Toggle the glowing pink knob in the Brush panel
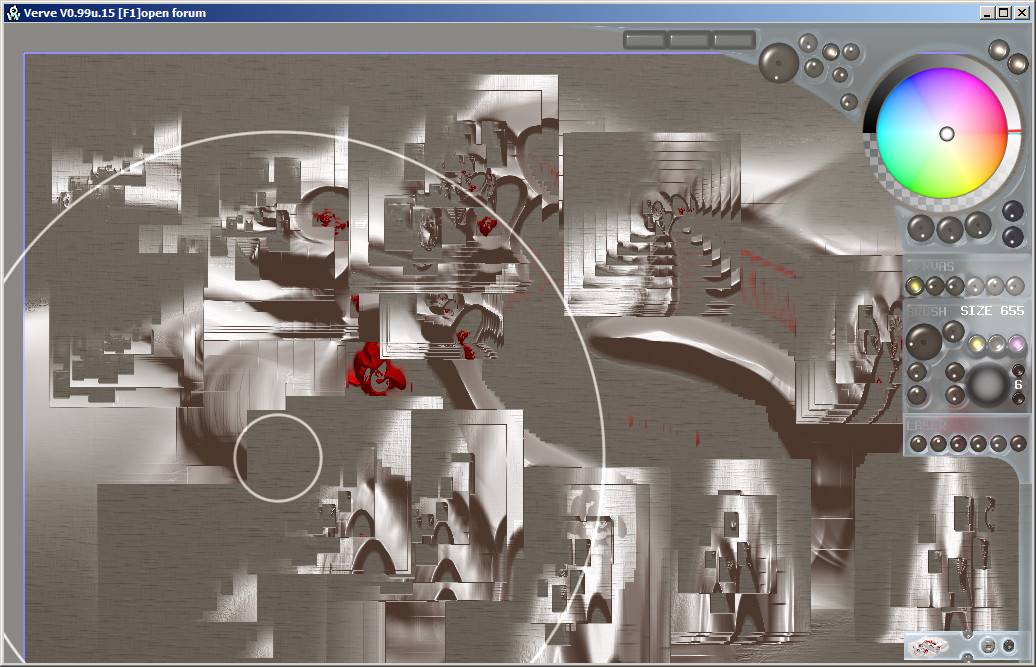 click(x=1017, y=344)
